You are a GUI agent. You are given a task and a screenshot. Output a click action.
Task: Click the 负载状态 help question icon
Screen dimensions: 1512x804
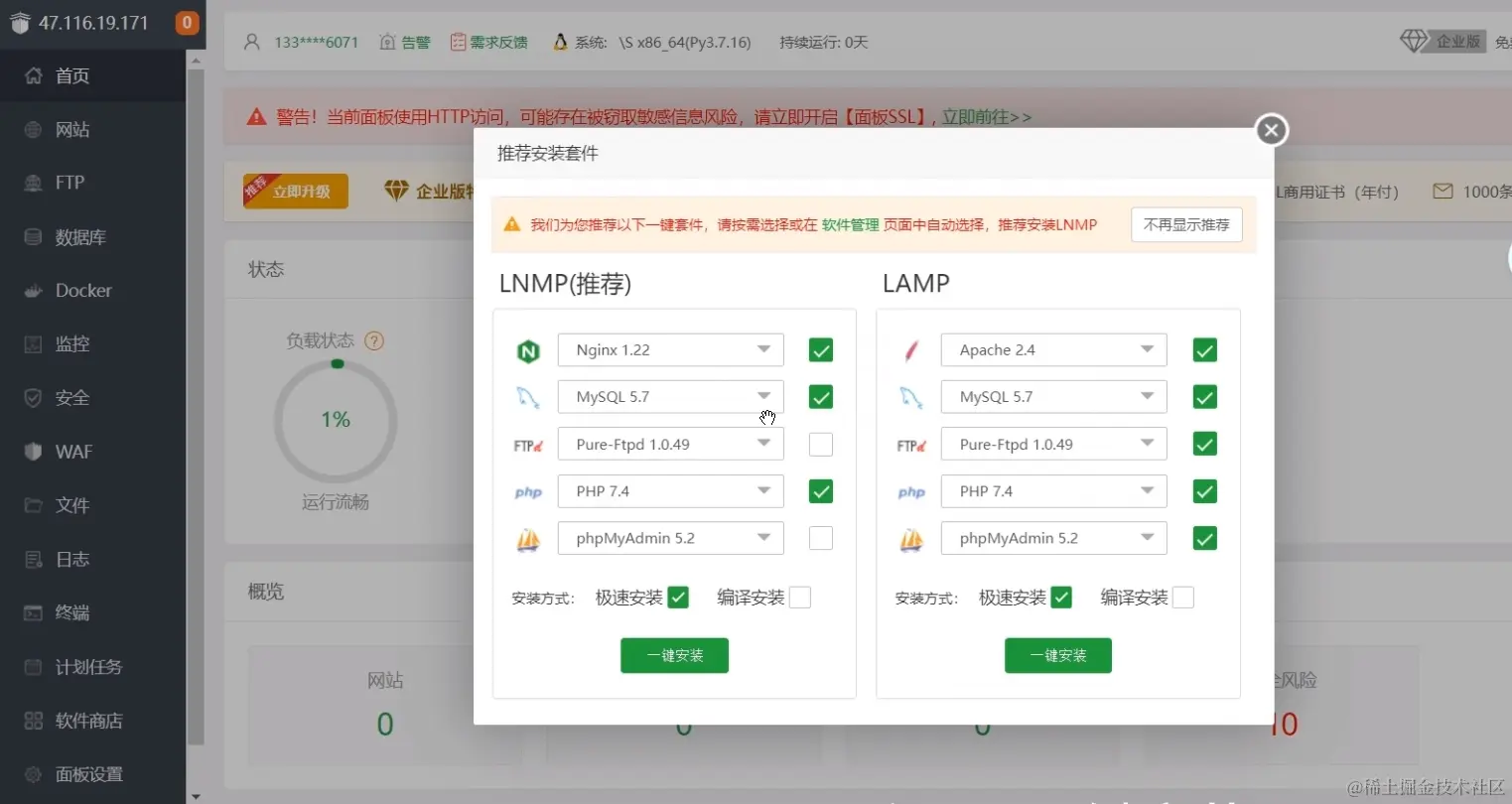coord(374,340)
